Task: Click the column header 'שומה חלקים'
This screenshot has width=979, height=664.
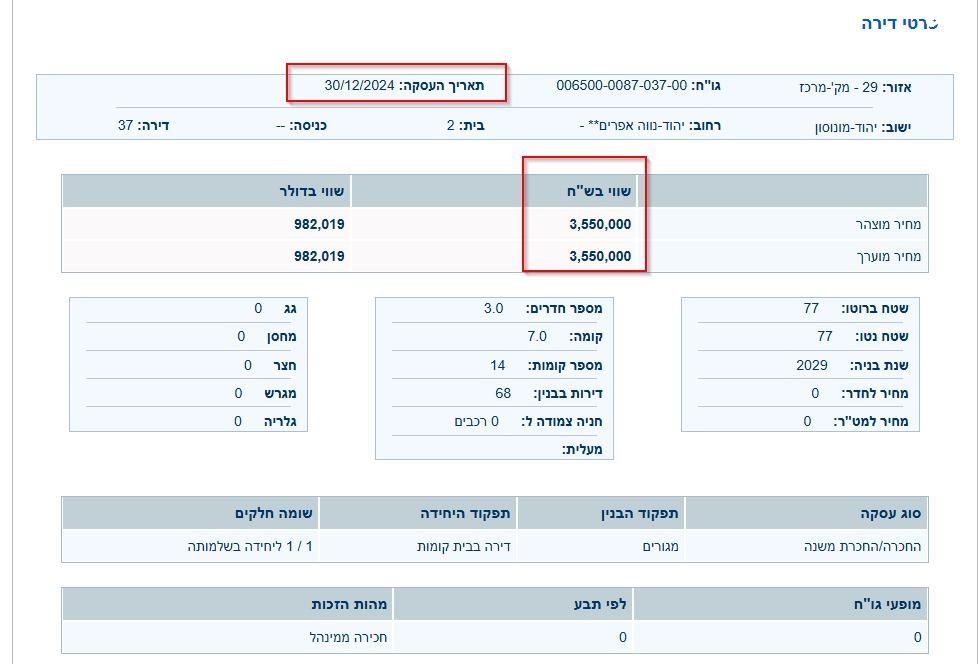Action: click(x=273, y=513)
